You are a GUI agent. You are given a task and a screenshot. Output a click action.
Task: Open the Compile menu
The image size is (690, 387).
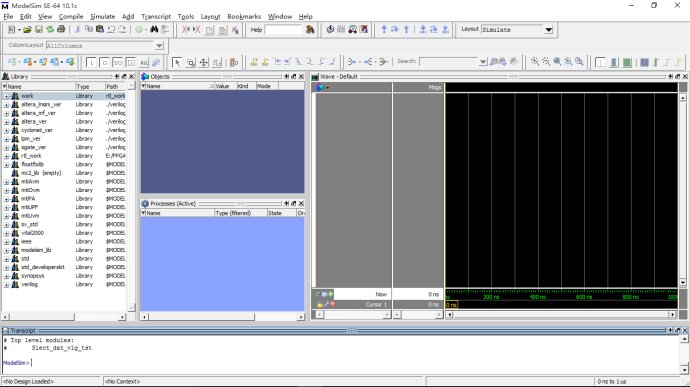coord(71,16)
